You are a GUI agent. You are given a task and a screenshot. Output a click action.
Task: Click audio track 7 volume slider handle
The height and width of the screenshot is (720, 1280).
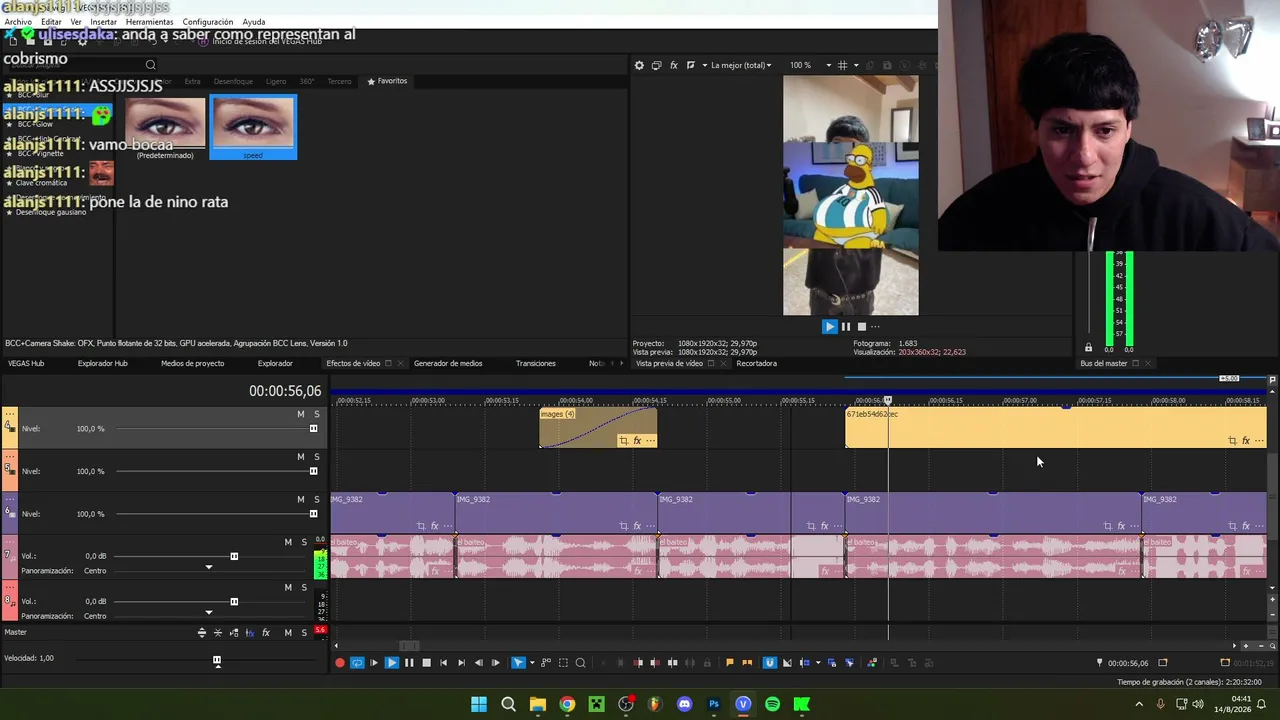pos(234,556)
